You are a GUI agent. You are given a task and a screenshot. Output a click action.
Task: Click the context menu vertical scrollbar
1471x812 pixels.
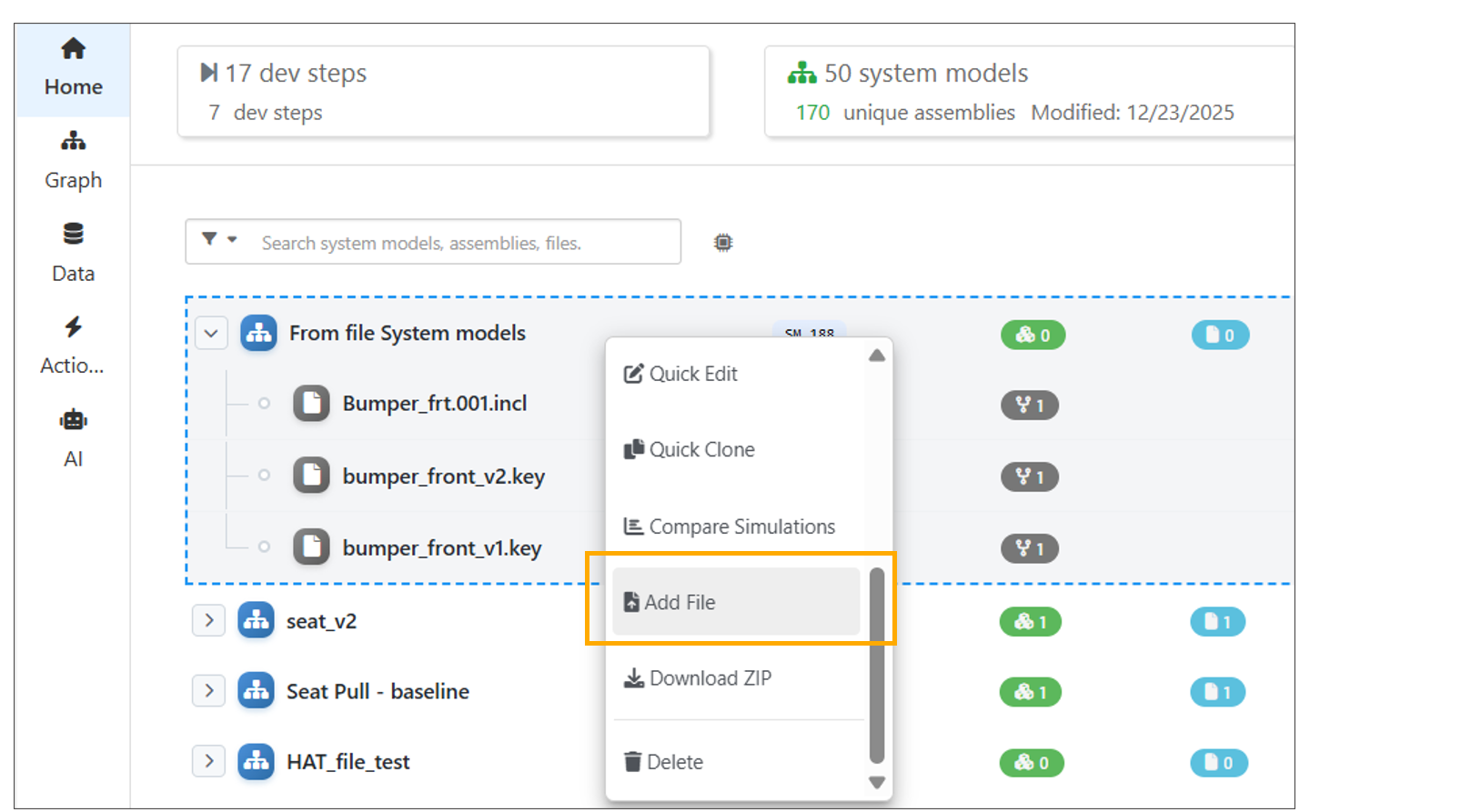pos(876,665)
